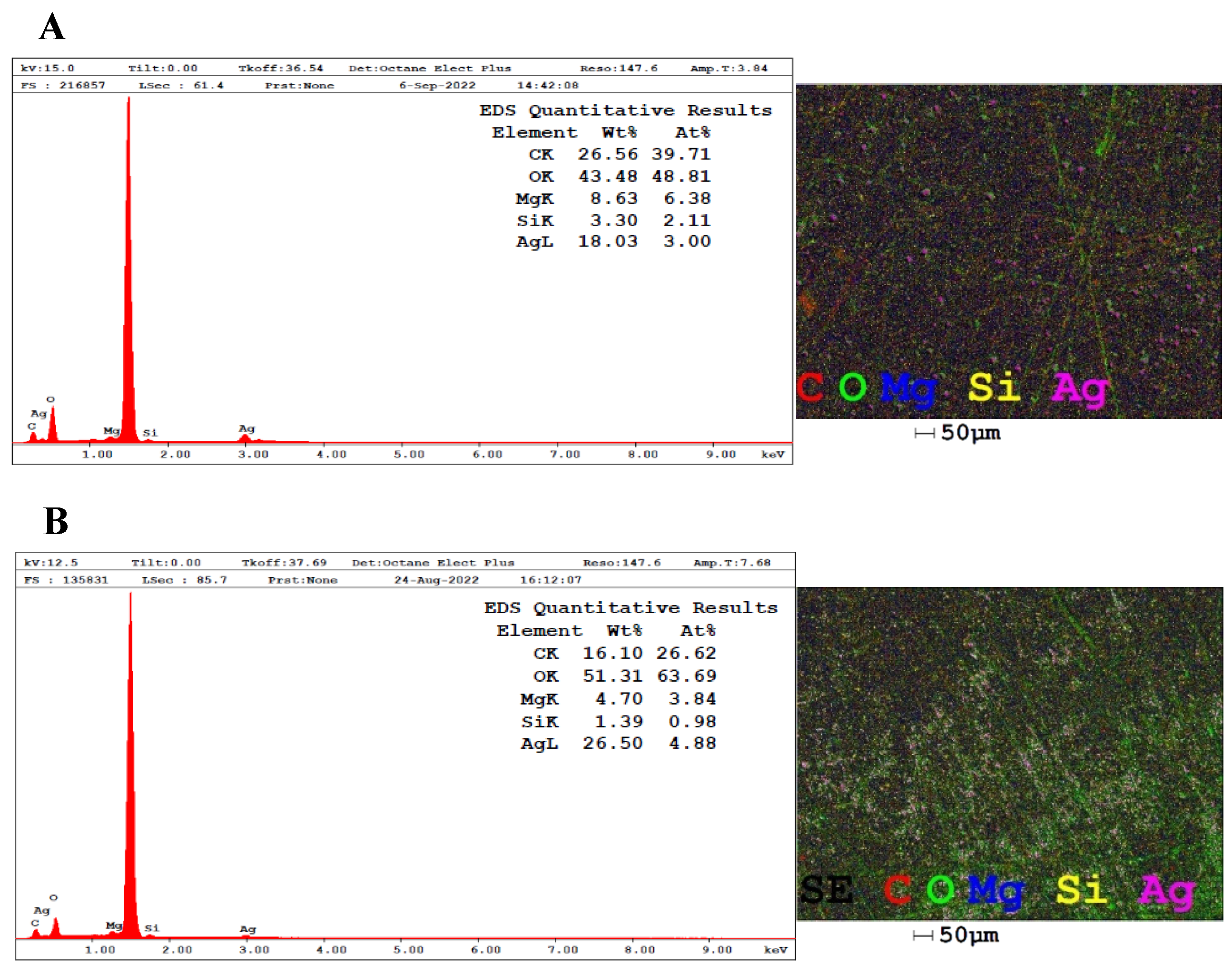
Task: Click the Ag peak label near 3.00 keV in A
Action: coord(247,429)
